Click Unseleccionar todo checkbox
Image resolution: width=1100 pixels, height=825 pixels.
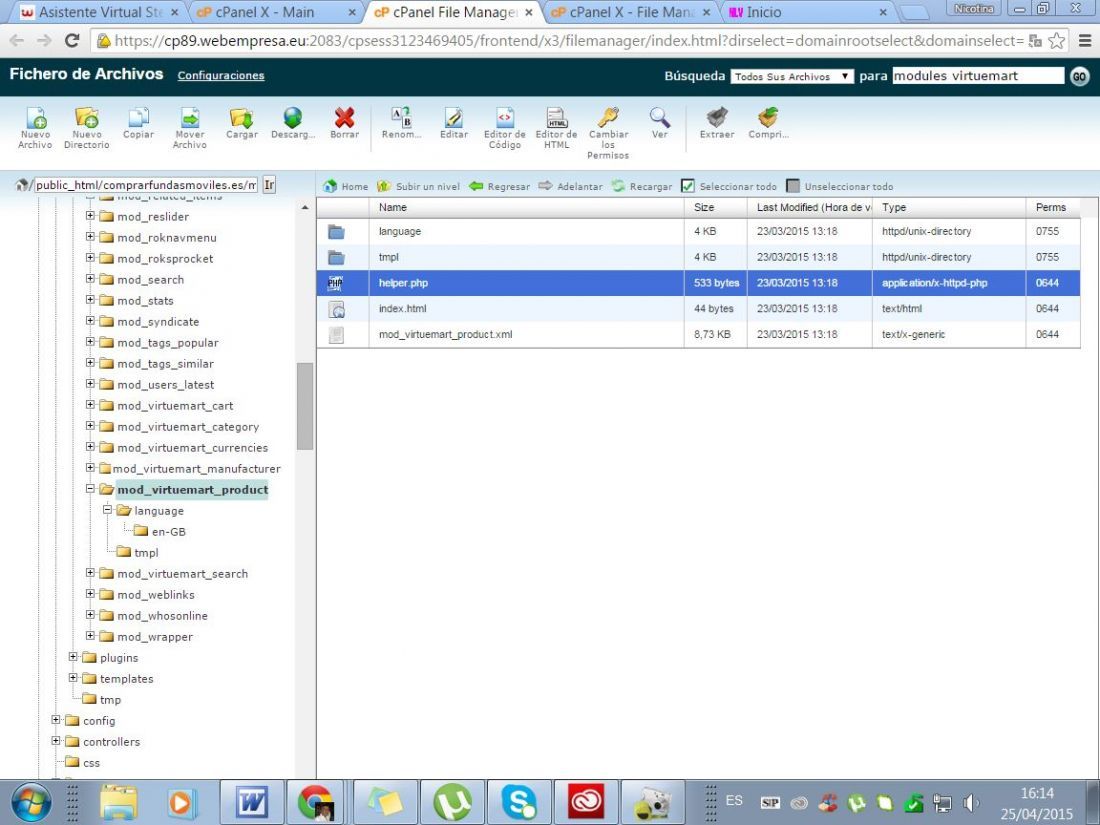pos(793,186)
